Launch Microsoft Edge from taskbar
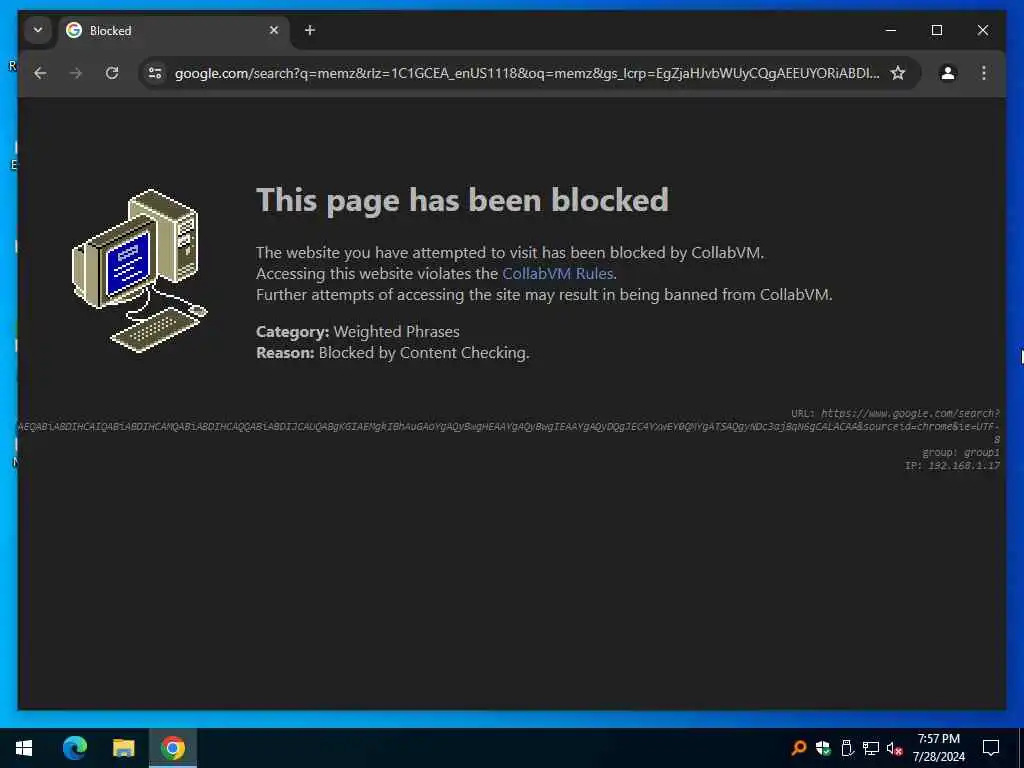The height and width of the screenshot is (768, 1024). tap(74, 748)
